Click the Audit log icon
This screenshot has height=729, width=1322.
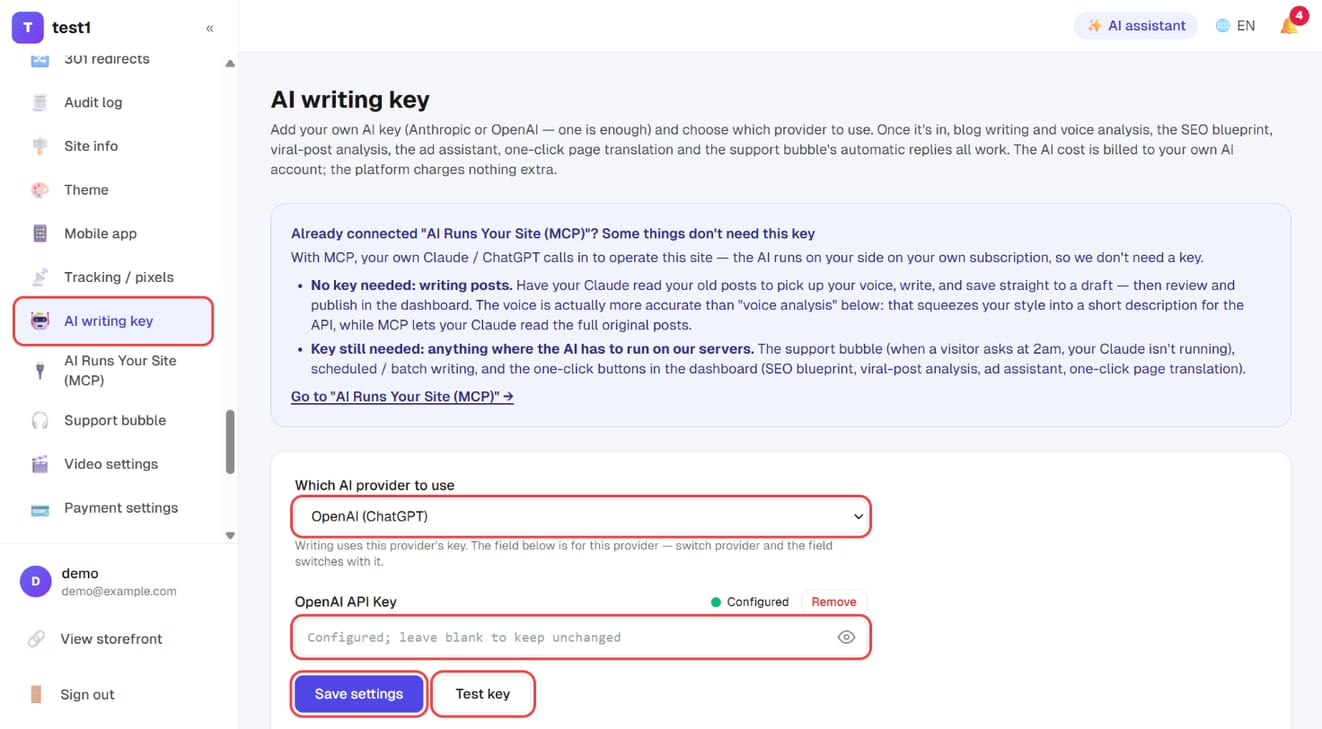[x=40, y=102]
